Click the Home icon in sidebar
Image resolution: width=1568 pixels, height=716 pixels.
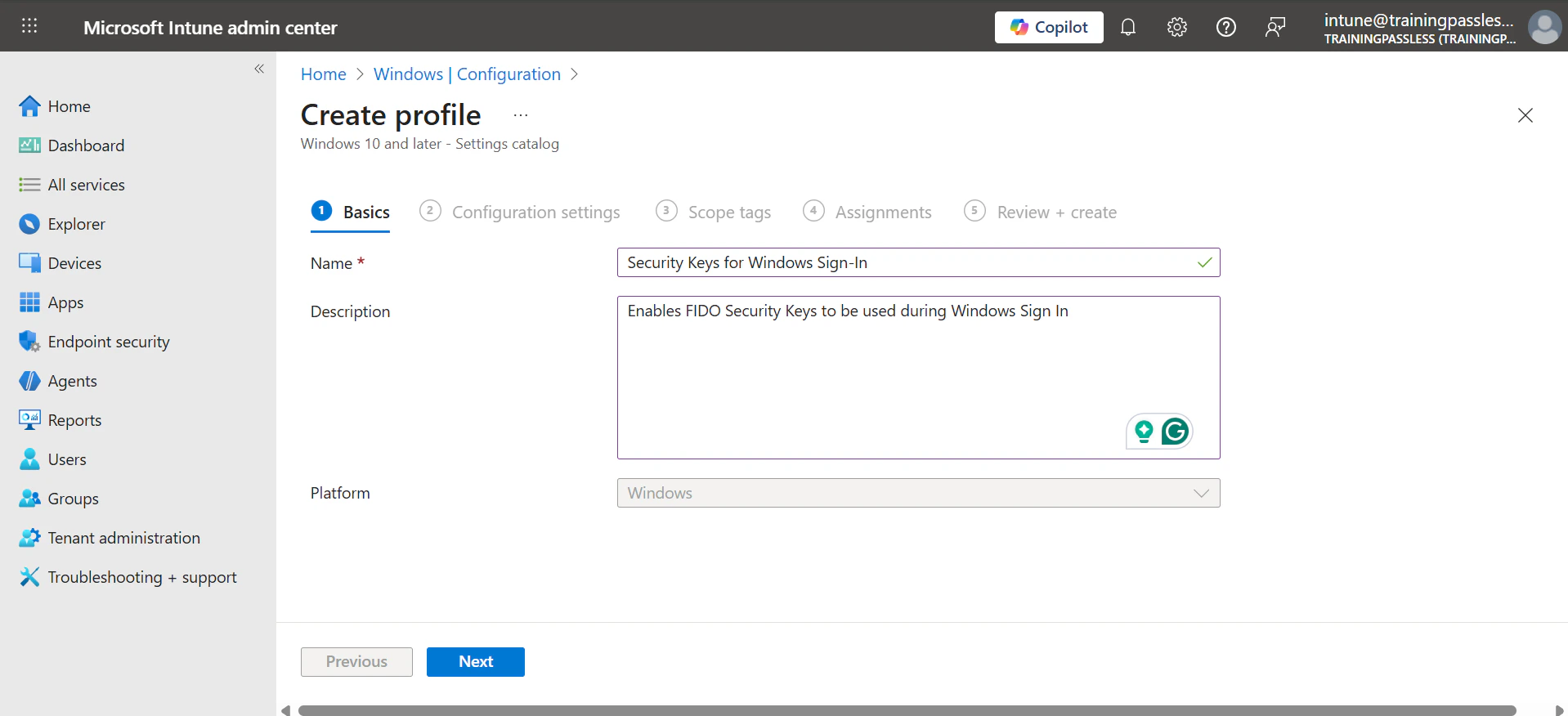[x=29, y=106]
